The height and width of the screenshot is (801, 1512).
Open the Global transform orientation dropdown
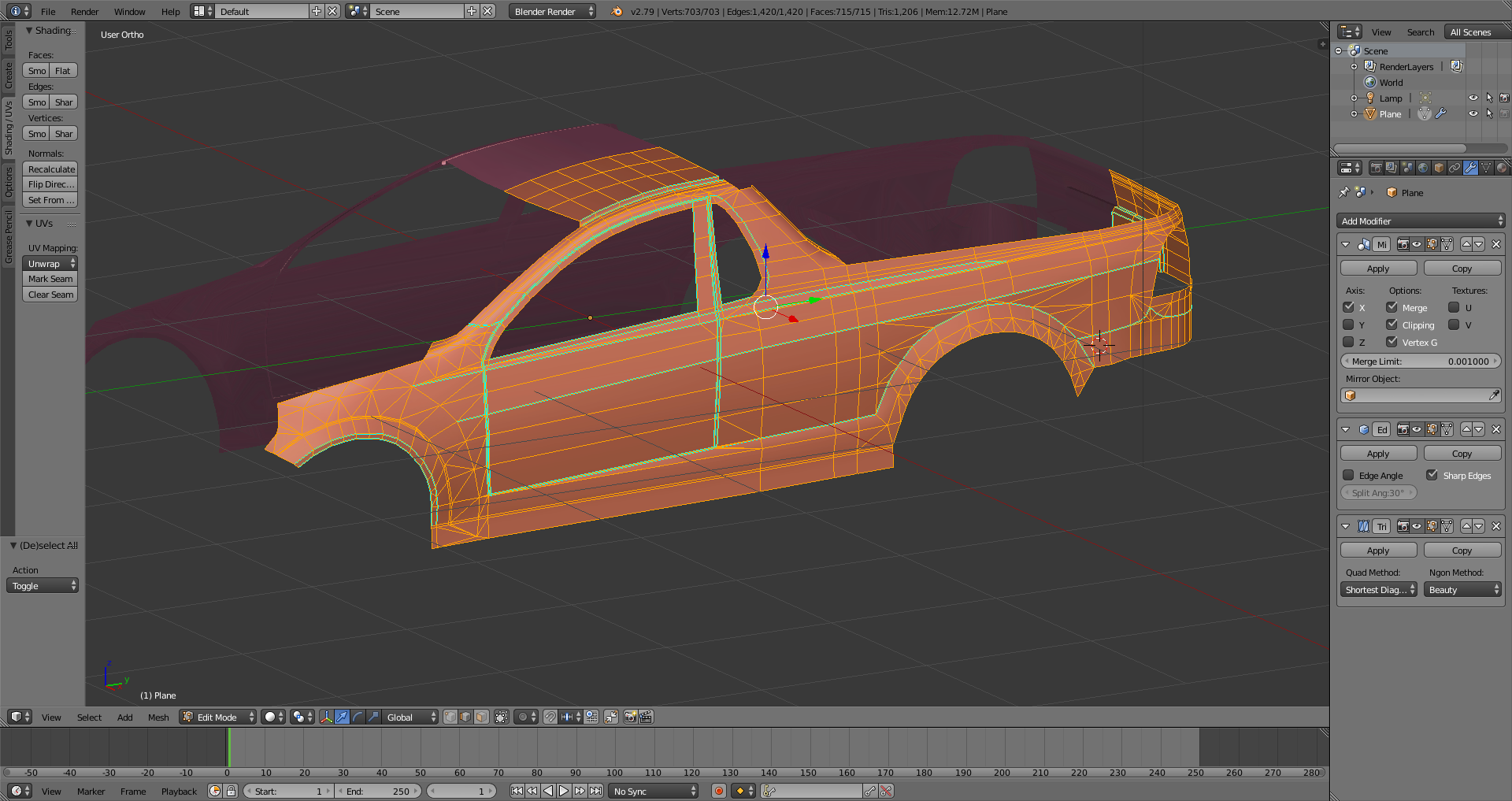409,717
